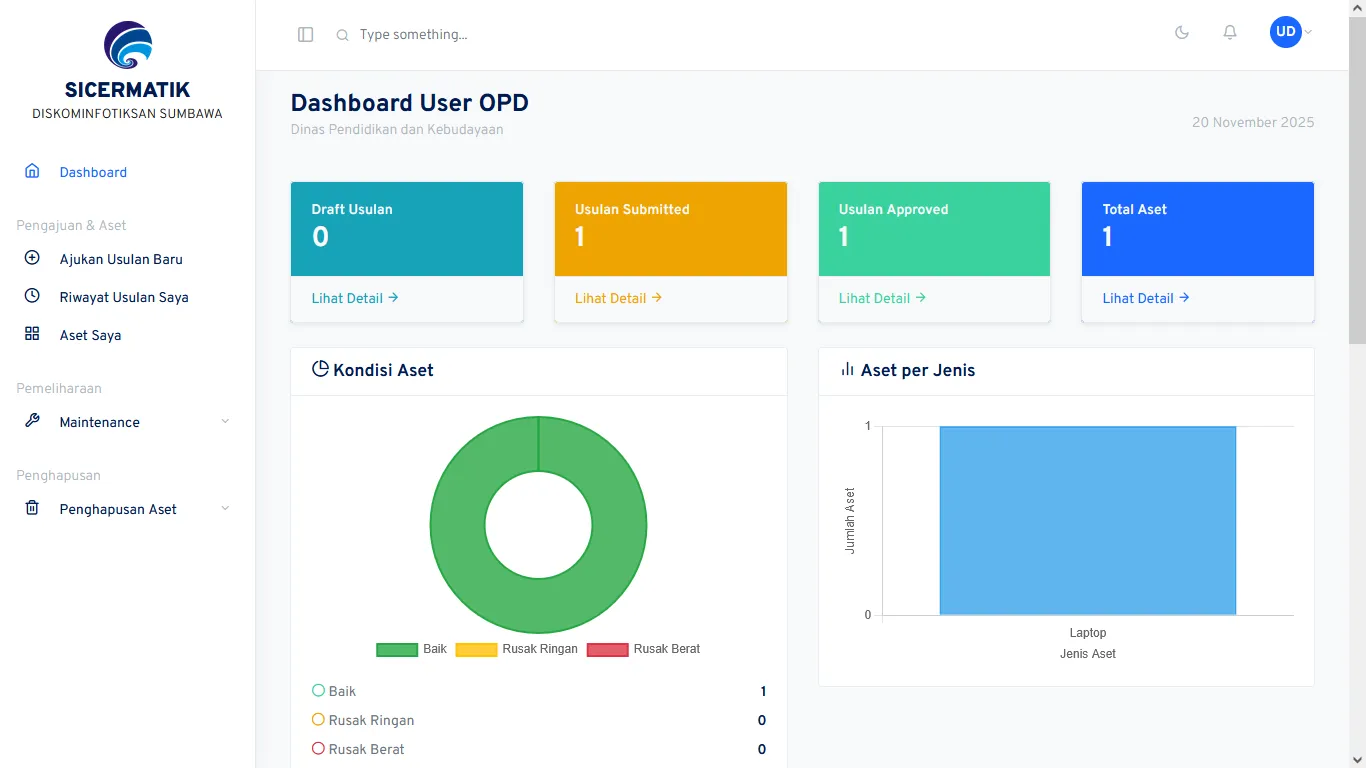Open the Ajukan Usulan Baru plus icon
1366x768 pixels.
point(31,259)
